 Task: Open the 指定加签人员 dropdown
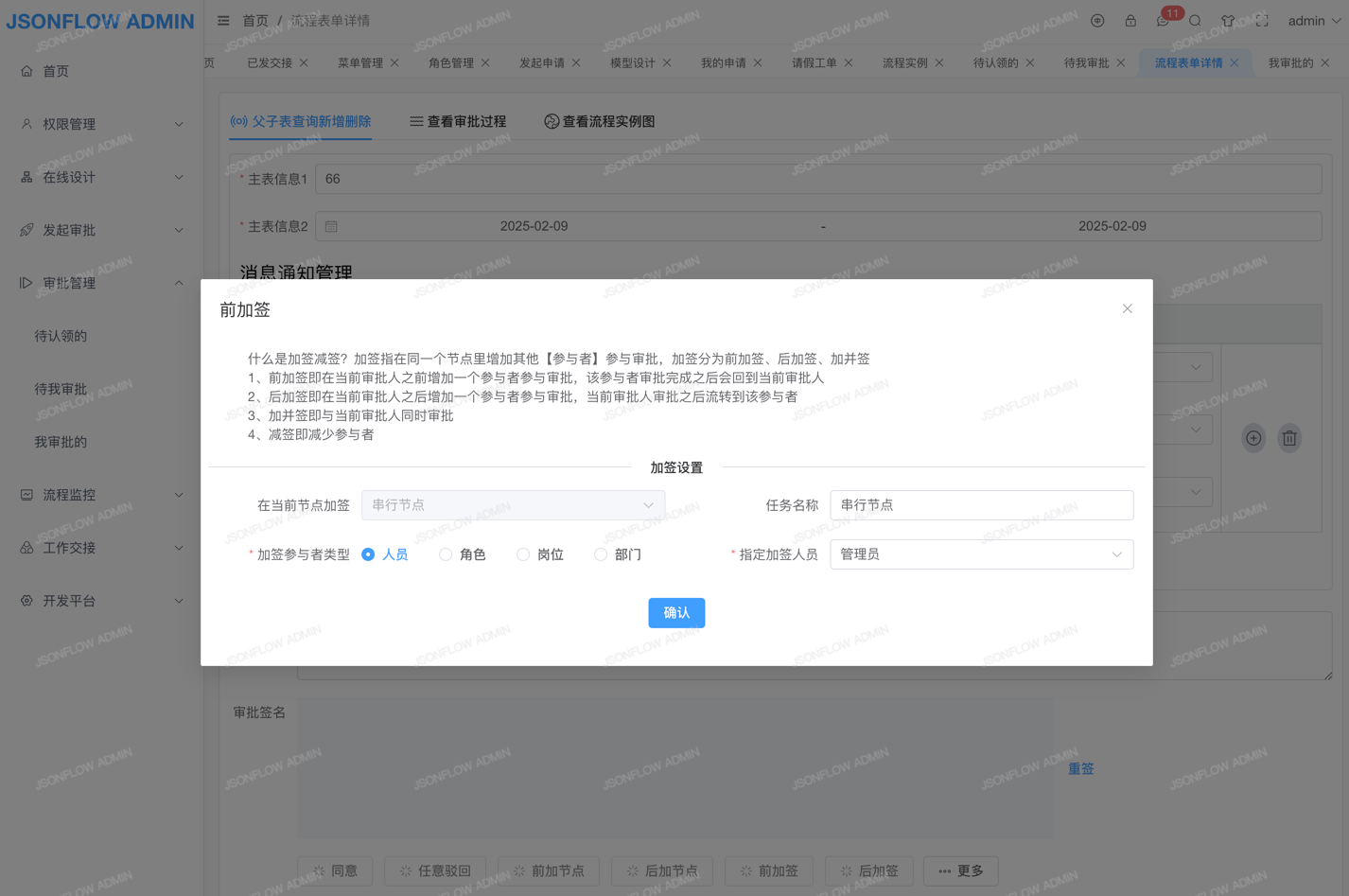(x=981, y=554)
